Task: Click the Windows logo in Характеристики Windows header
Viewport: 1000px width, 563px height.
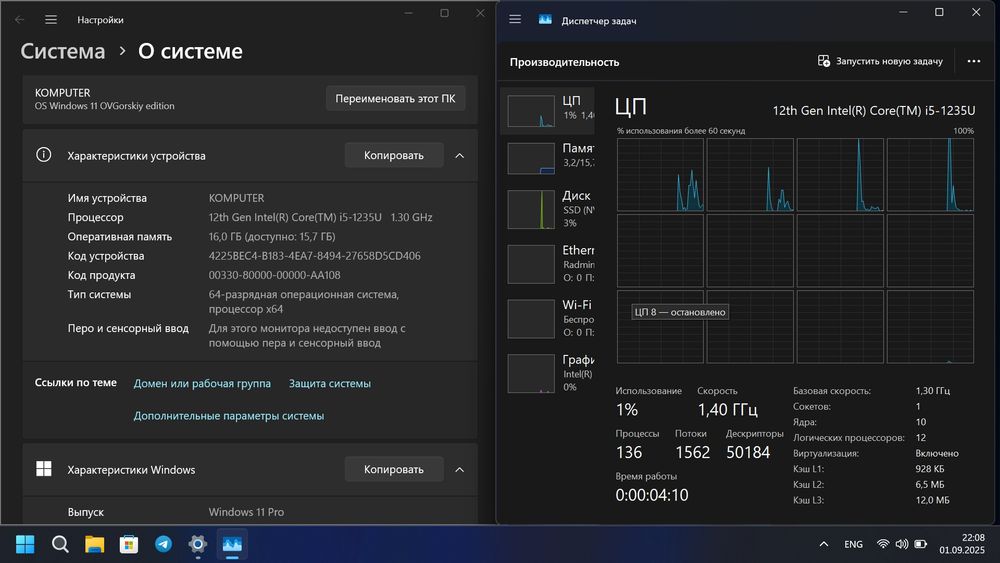Action: coord(43,469)
